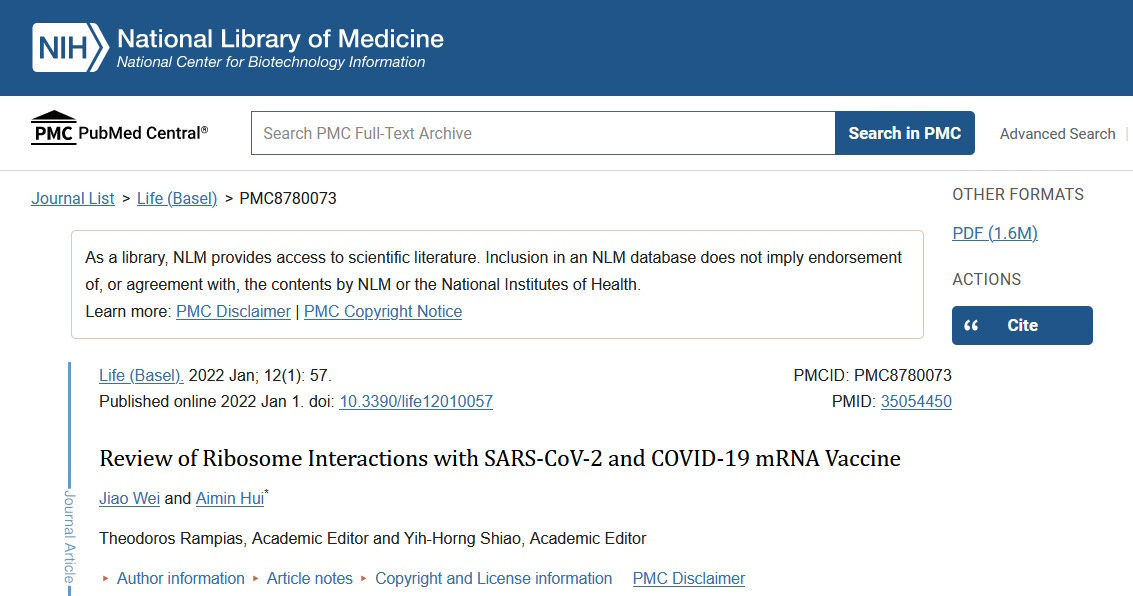Open the PMID 35054450 link
1133x596 pixels.
pos(916,402)
